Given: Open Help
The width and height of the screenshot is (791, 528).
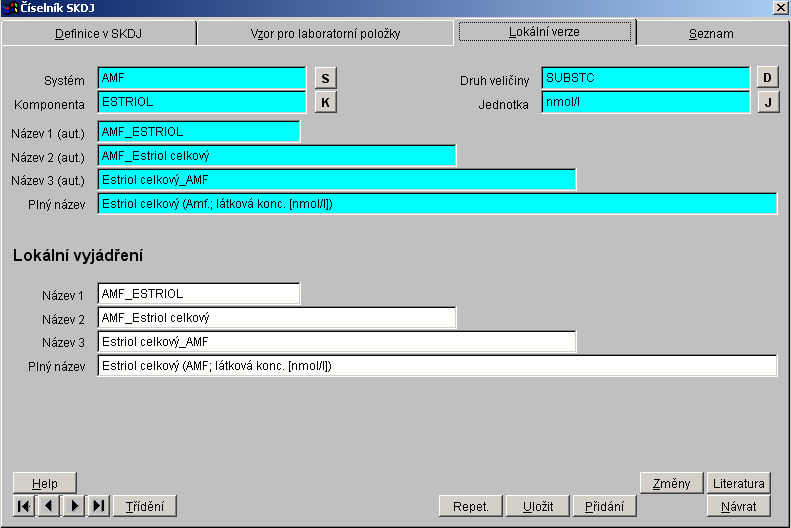Looking at the screenshot, I should click(x=45, y=483).
